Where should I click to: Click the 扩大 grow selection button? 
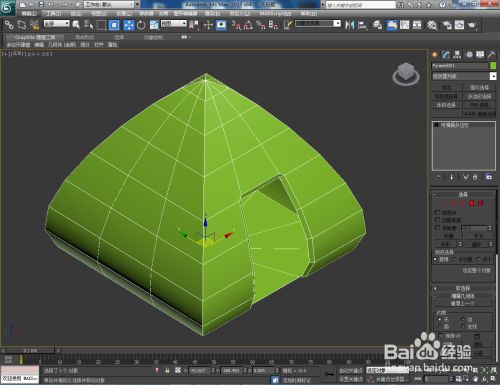tap(479, 236)
